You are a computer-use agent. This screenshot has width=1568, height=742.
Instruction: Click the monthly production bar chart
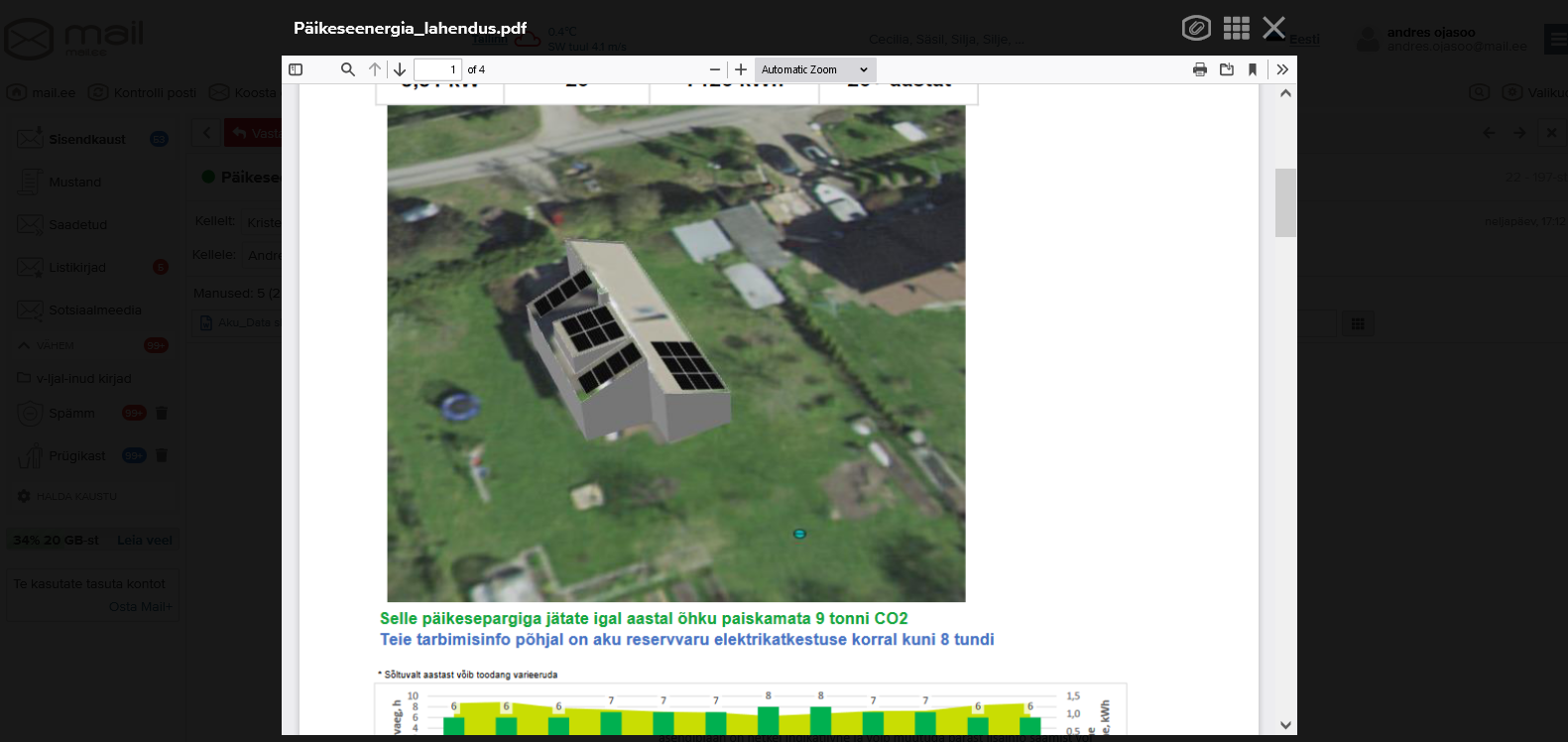click(x=750, y=708)
